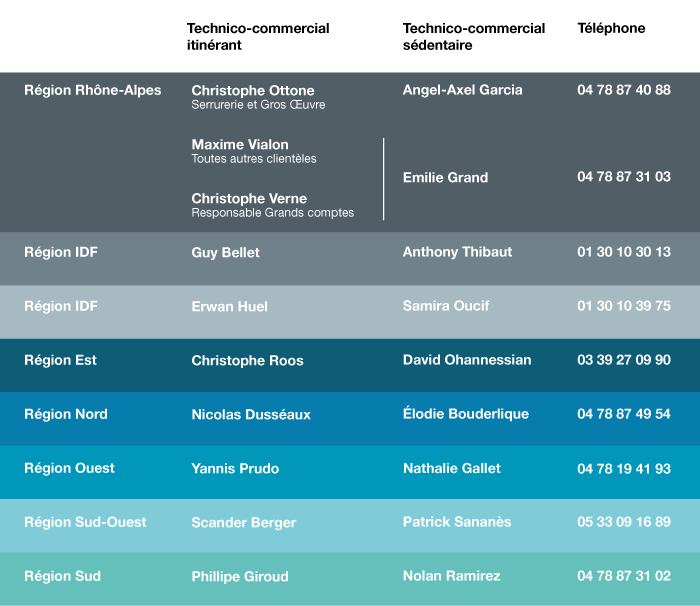The image size is (700, 606).
Task: Open David Ohannessian's contact
Action: click(467, 360)
